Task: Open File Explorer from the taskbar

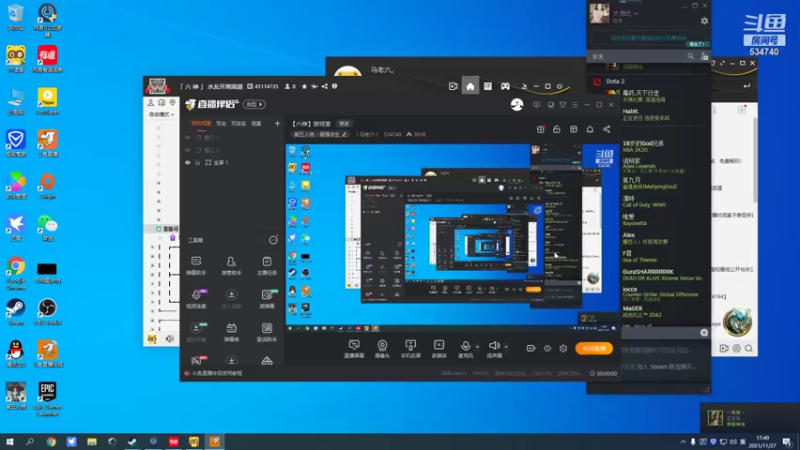Action: tap(92, 442)
